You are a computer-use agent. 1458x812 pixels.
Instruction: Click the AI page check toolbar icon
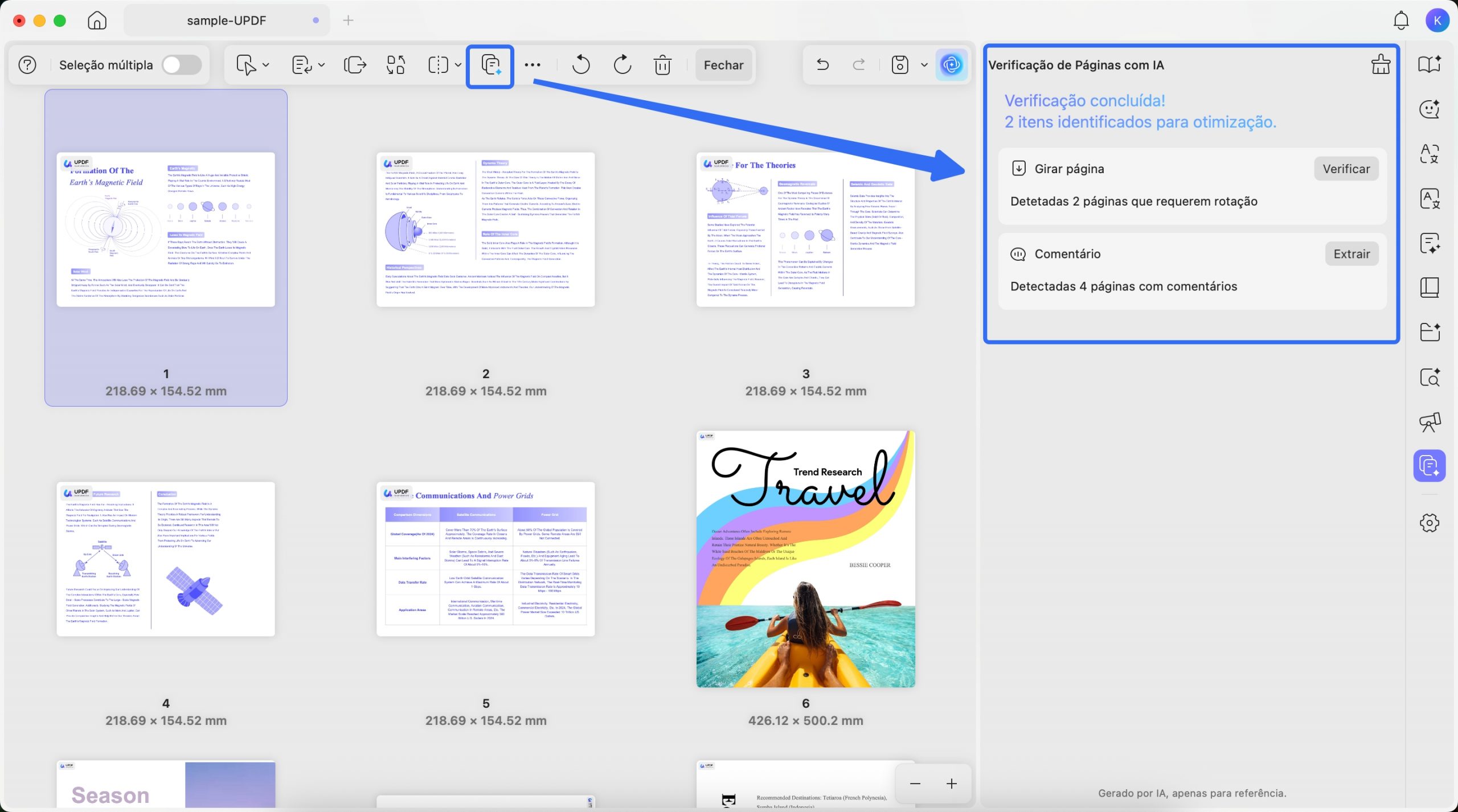click(490, 65)
